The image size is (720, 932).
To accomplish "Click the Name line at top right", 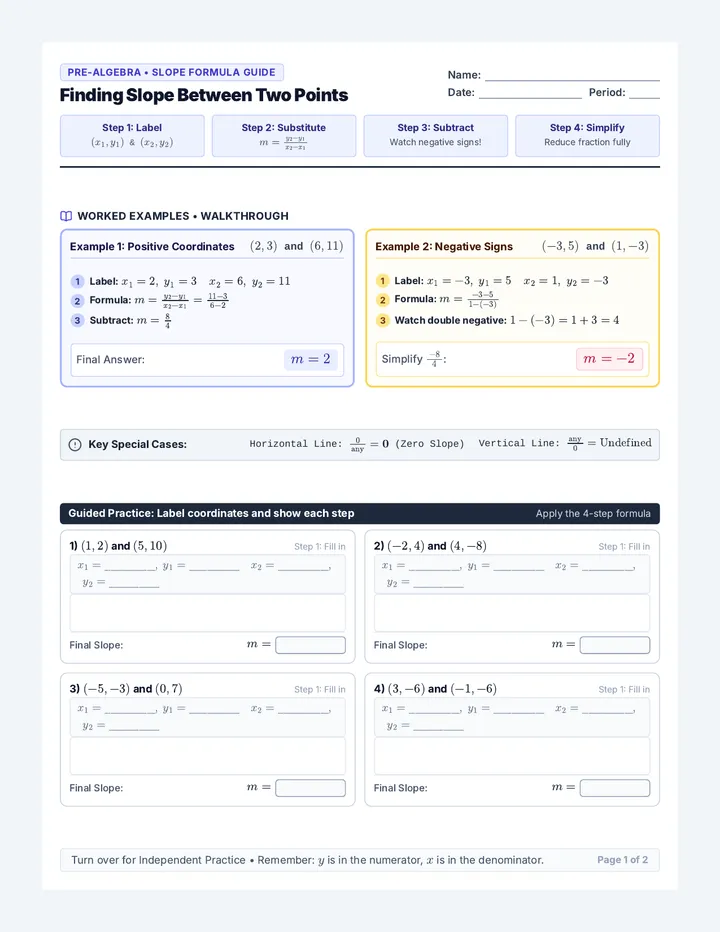I will click(x=573, y=75).
